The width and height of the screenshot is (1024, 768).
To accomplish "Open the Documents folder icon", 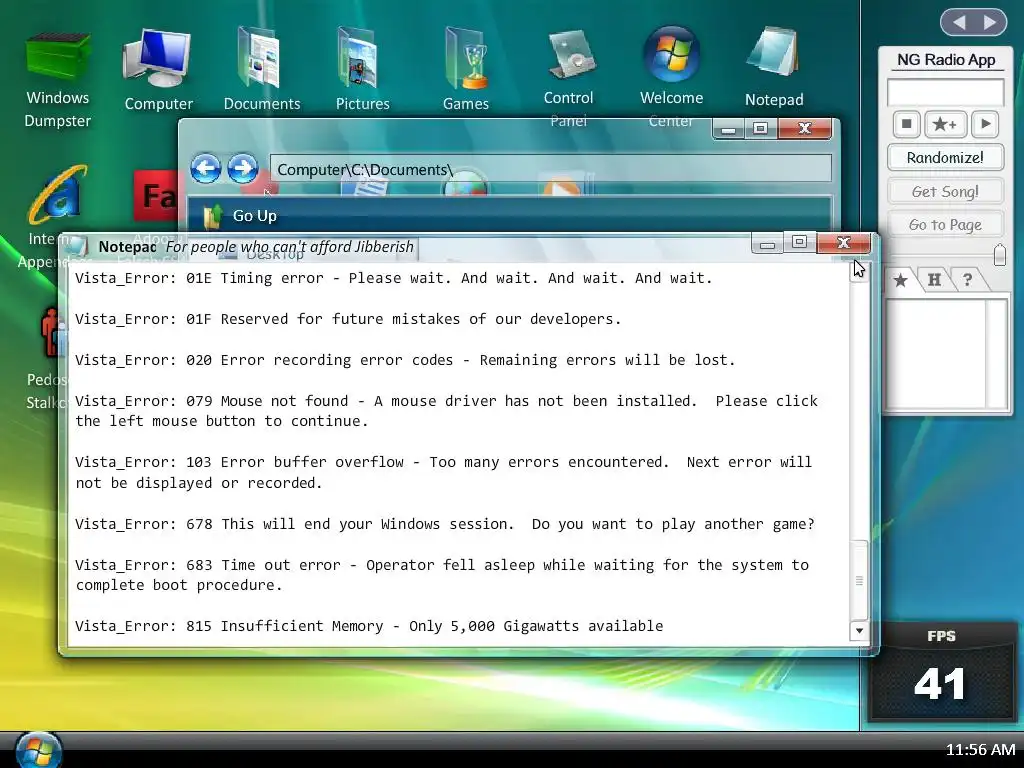I will [261, 70].
